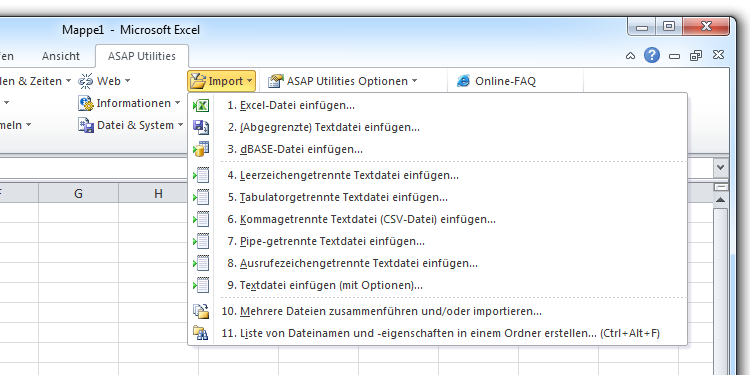
Task: Choose Mehrere Dateien zusammenführen und/oder importieren
Action: click(439, 311)
